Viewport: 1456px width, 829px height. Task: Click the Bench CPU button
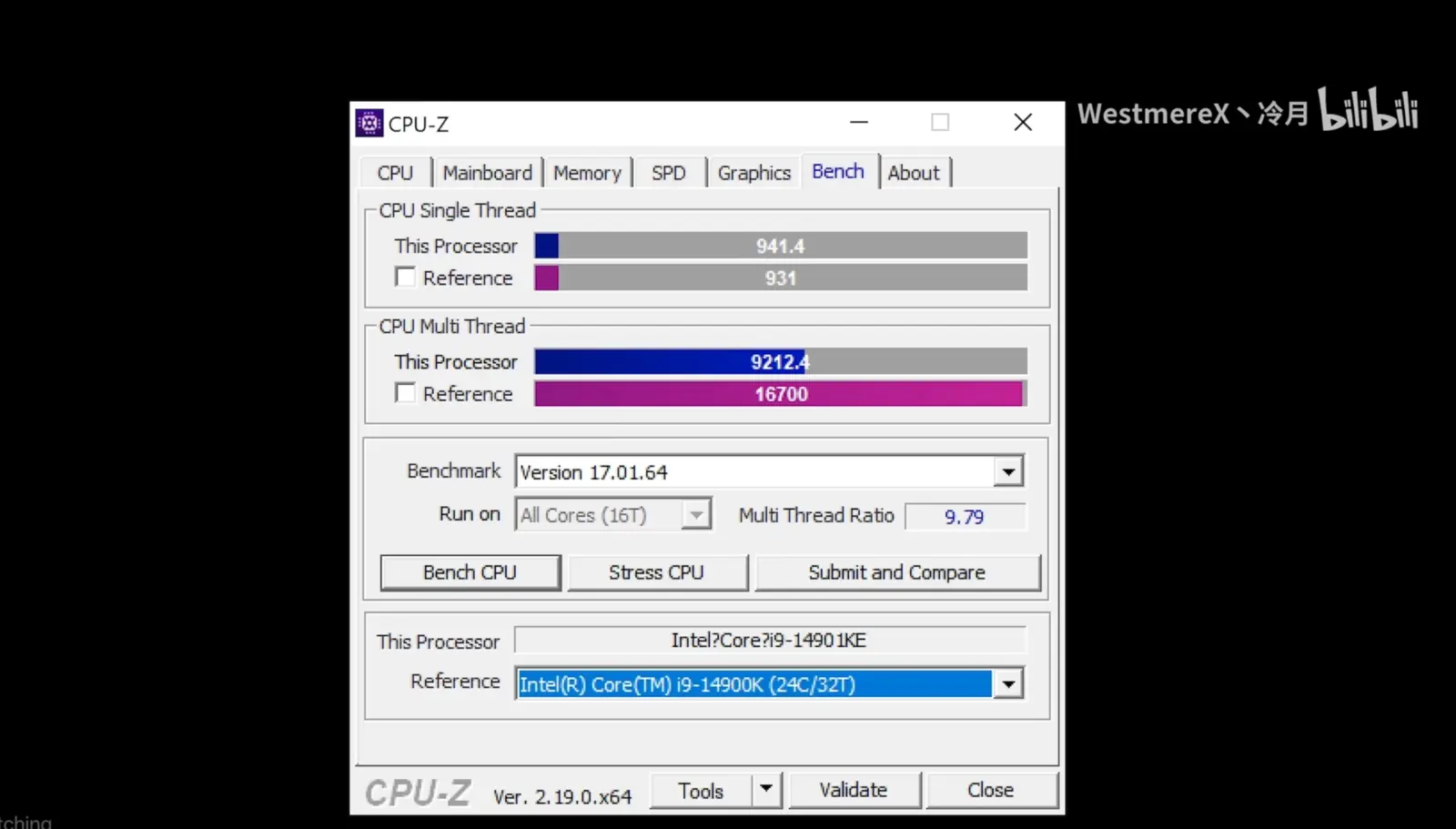[x=470, y=572]
